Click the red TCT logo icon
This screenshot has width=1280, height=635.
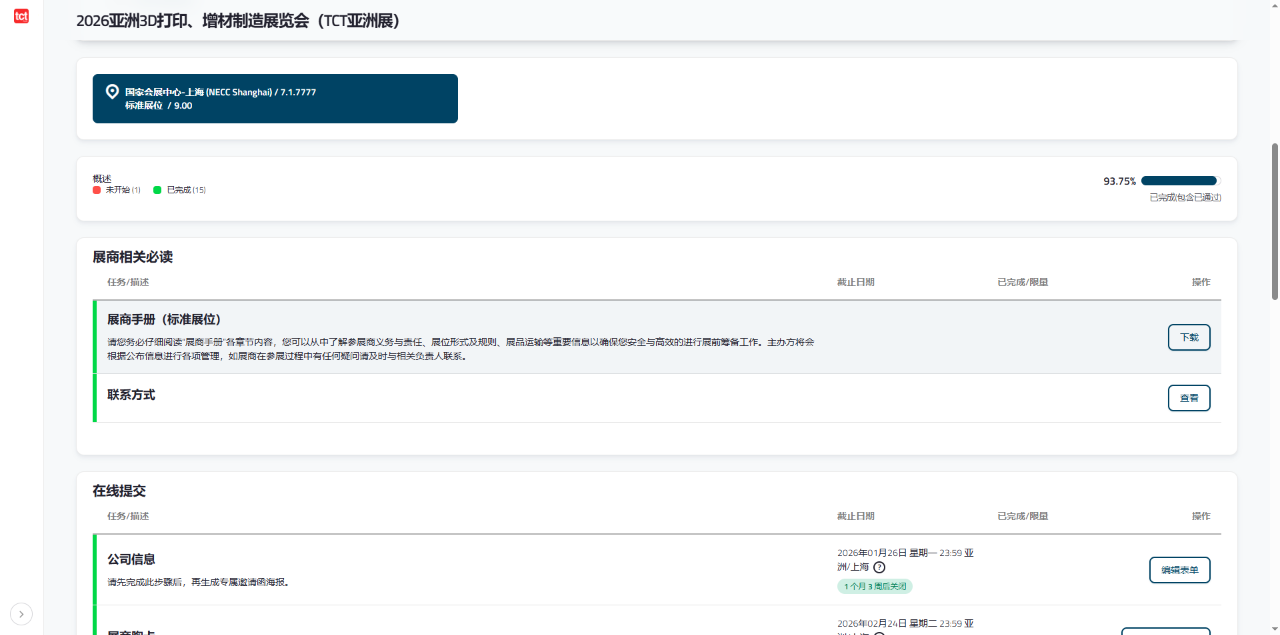(x=21, y=16)
